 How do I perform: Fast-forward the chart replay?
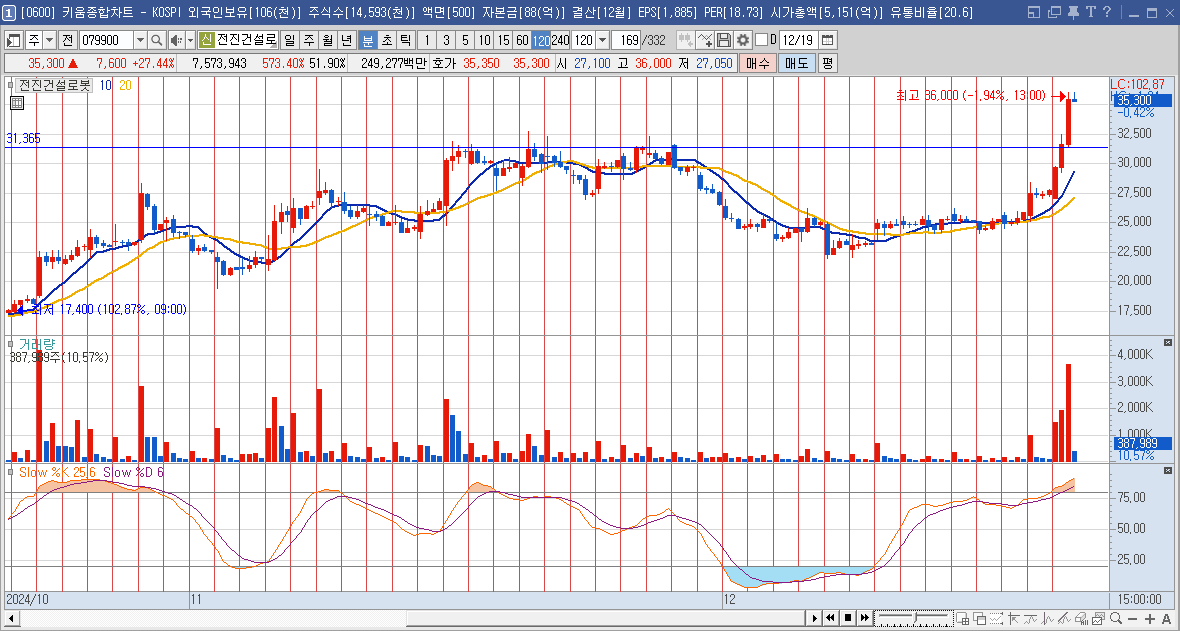tap(865, 618)
